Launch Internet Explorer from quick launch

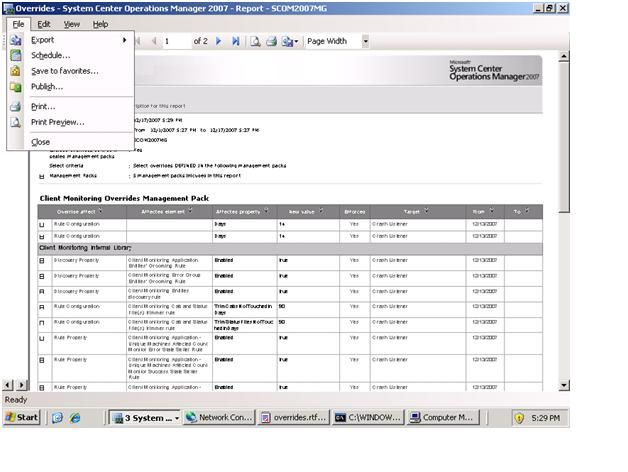(x=75, y=418)
